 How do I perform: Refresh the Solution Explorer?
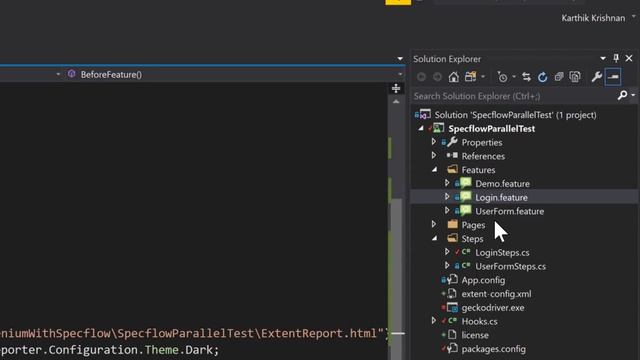(542, 77)
